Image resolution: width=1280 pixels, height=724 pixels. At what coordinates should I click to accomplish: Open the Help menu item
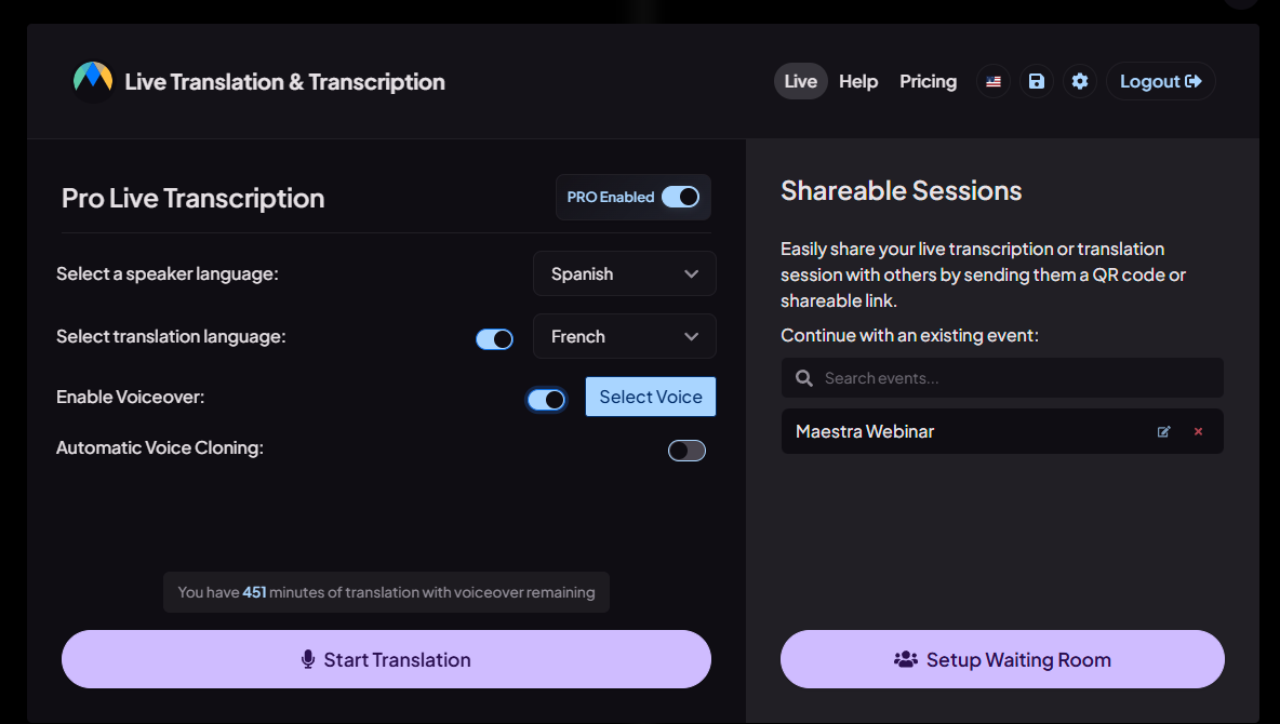click(x=858, y=82)
